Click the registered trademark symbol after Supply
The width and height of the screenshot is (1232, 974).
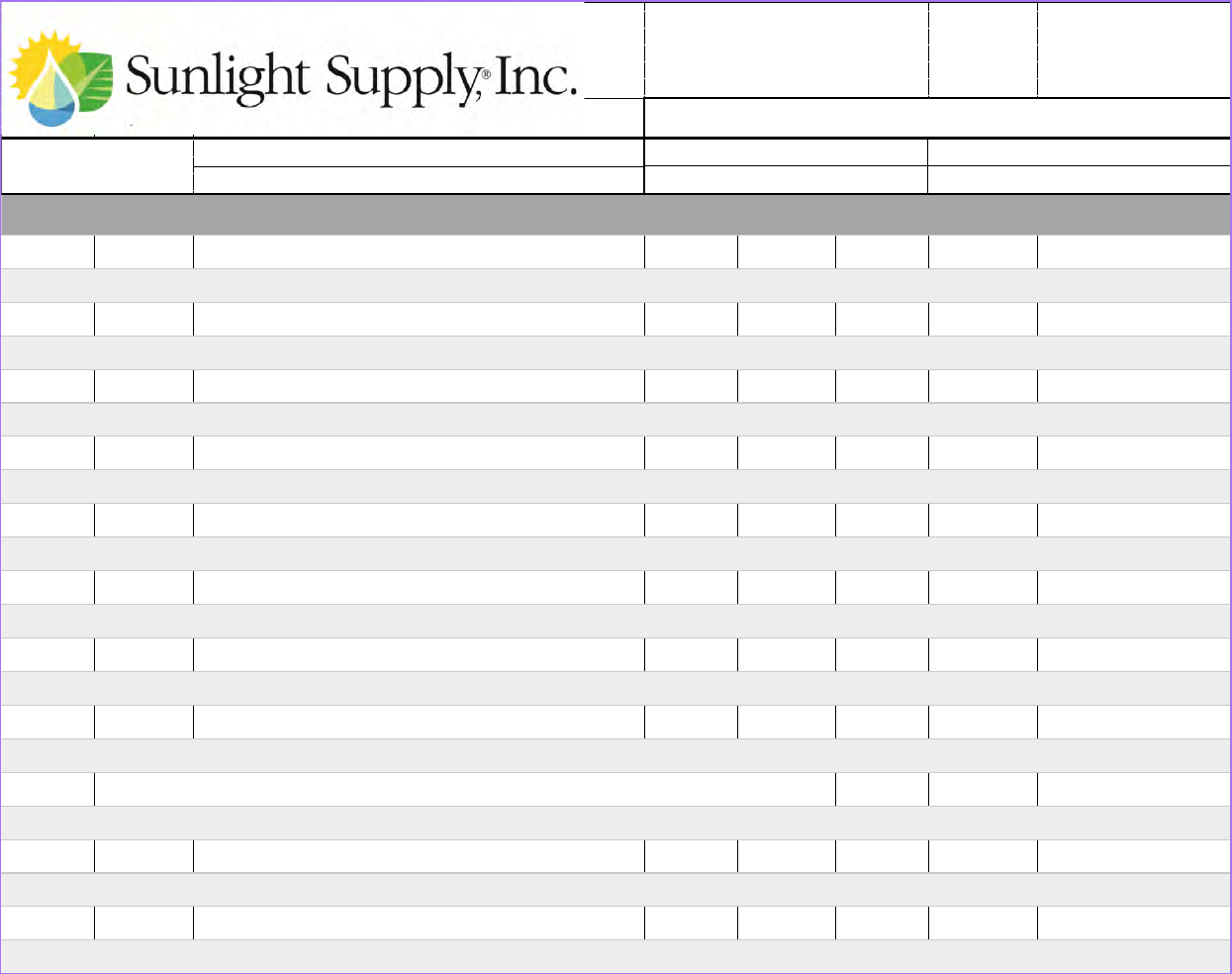point(485,74)
